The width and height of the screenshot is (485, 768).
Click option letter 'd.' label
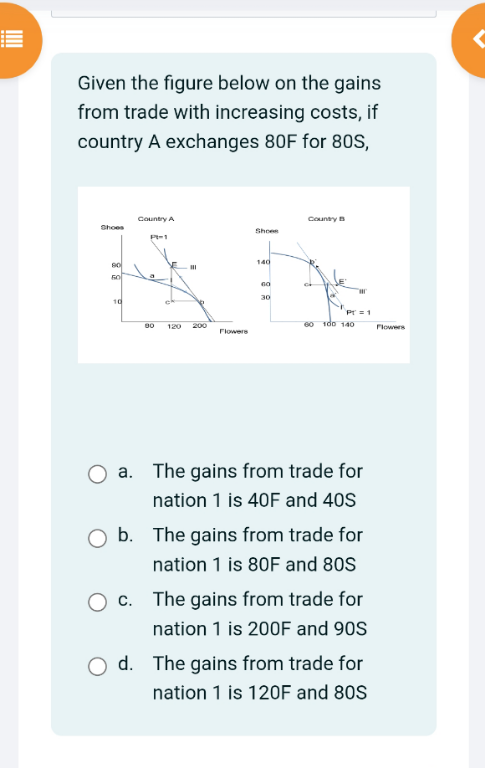125,664
